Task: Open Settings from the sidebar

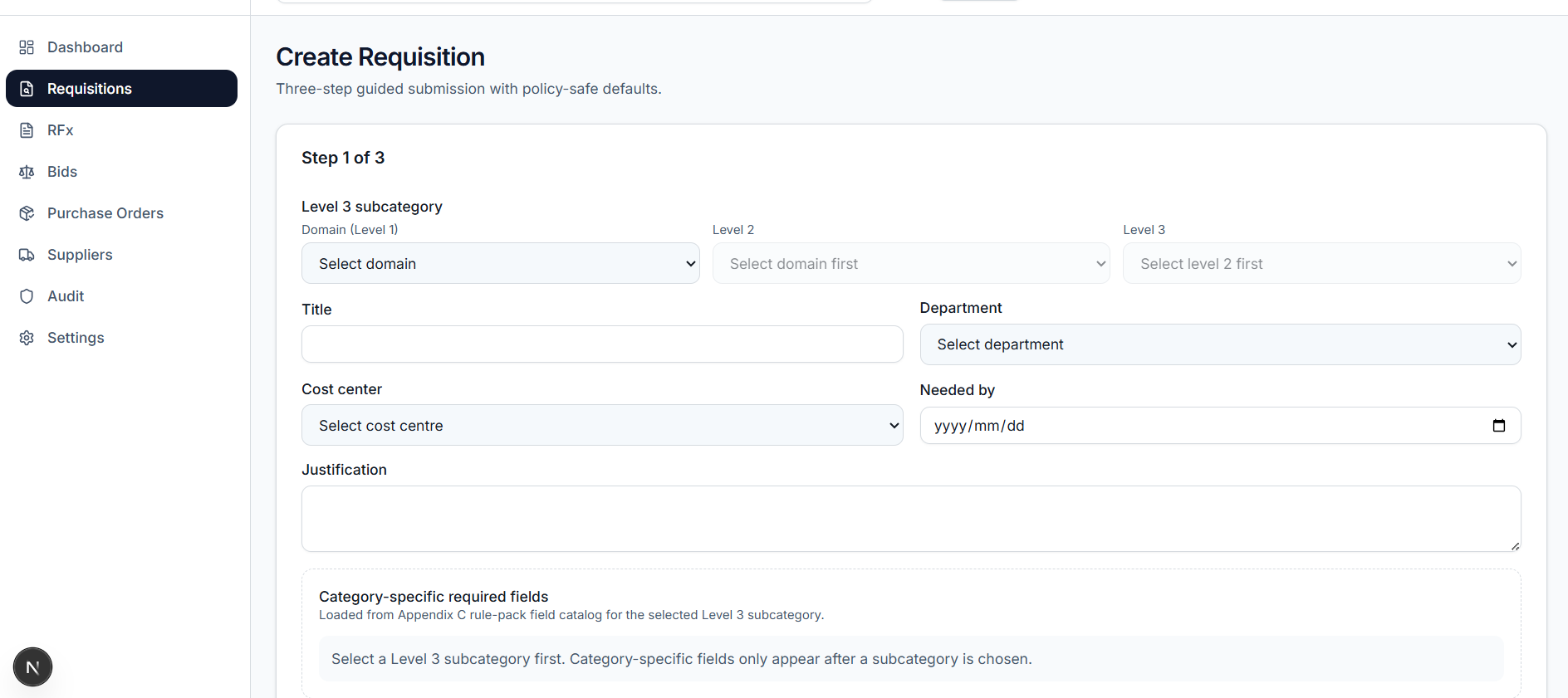Action: (x=121, y=338)
